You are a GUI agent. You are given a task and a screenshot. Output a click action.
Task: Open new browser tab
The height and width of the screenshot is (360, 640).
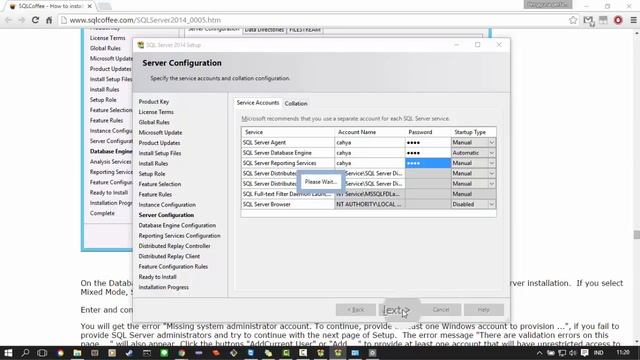click(105, 6)
